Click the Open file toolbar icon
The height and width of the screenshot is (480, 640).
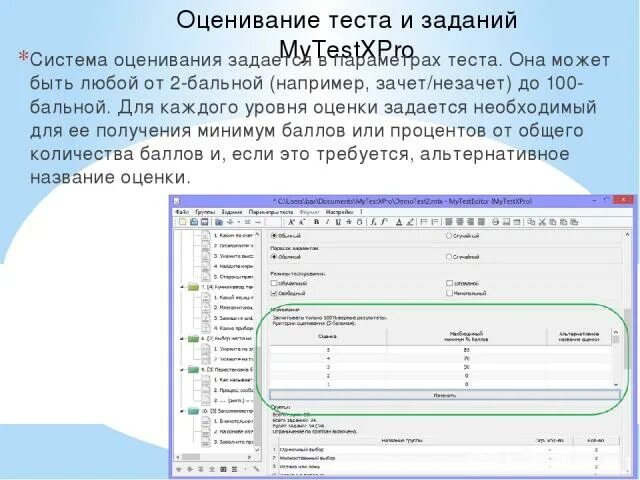194,222
